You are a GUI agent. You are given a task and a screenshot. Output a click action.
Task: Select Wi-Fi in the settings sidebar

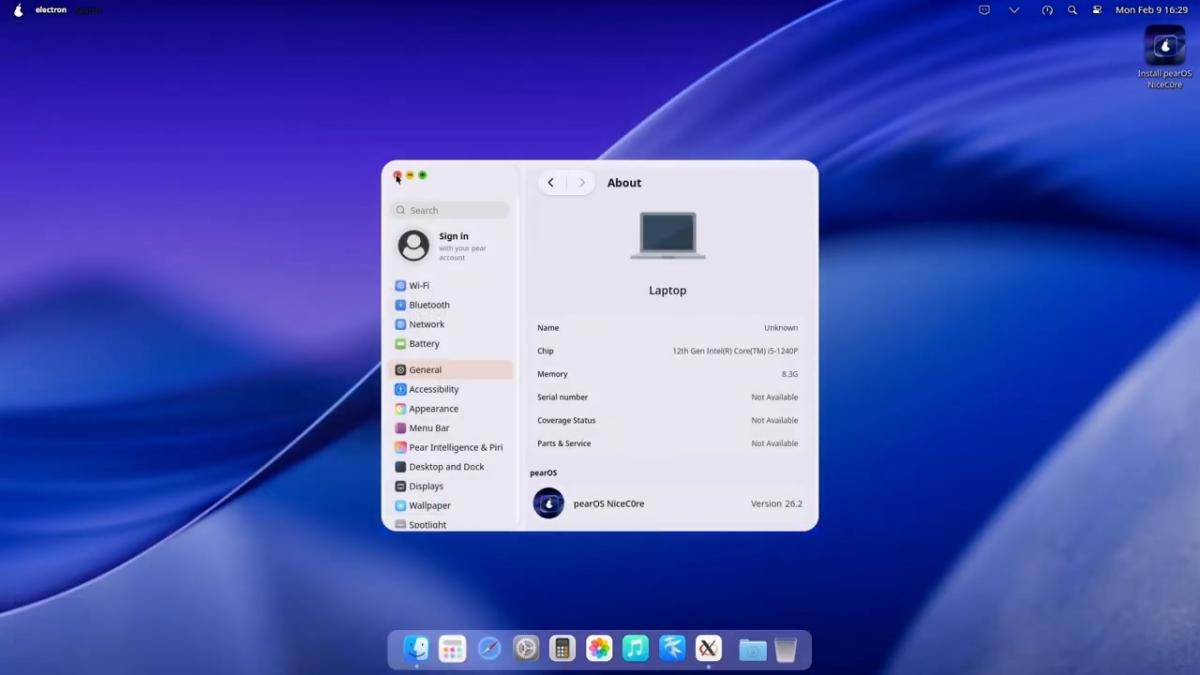pos(419,286)
